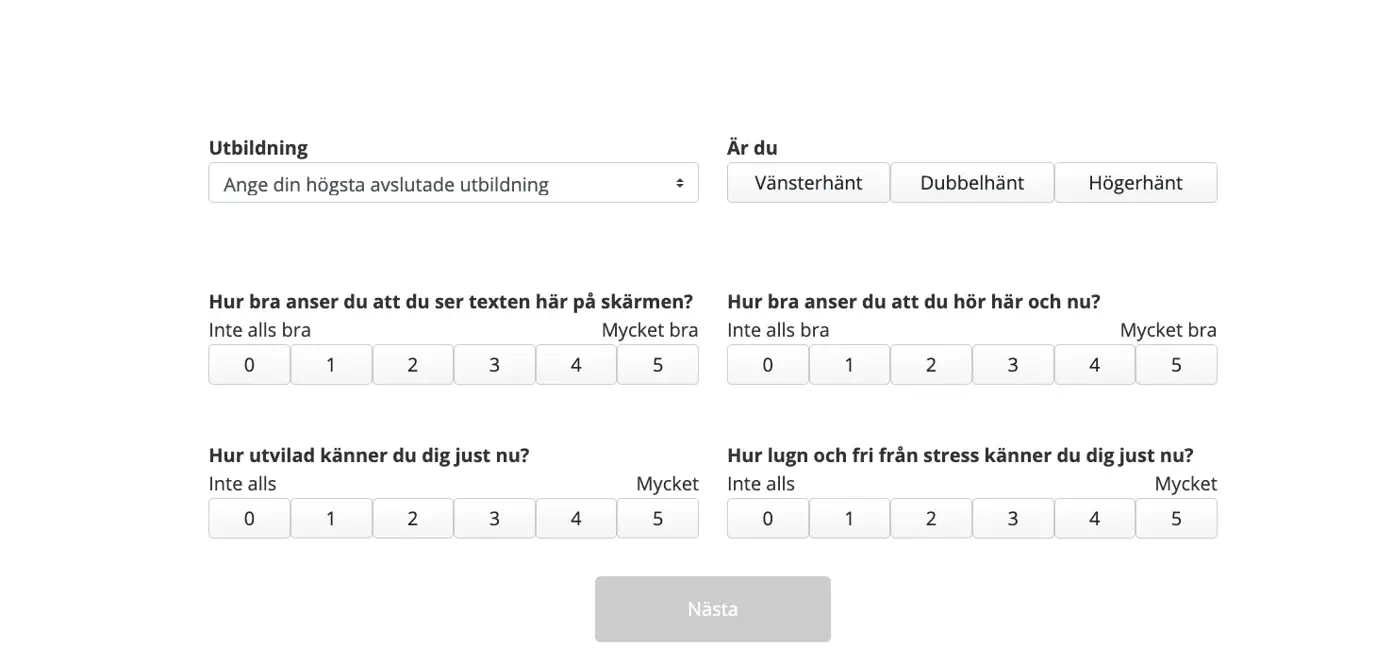Image resolution: width=1376 pixels, height=663 pixels.
Task: Click the Nästa button
Action: click(x=712, y=609)
